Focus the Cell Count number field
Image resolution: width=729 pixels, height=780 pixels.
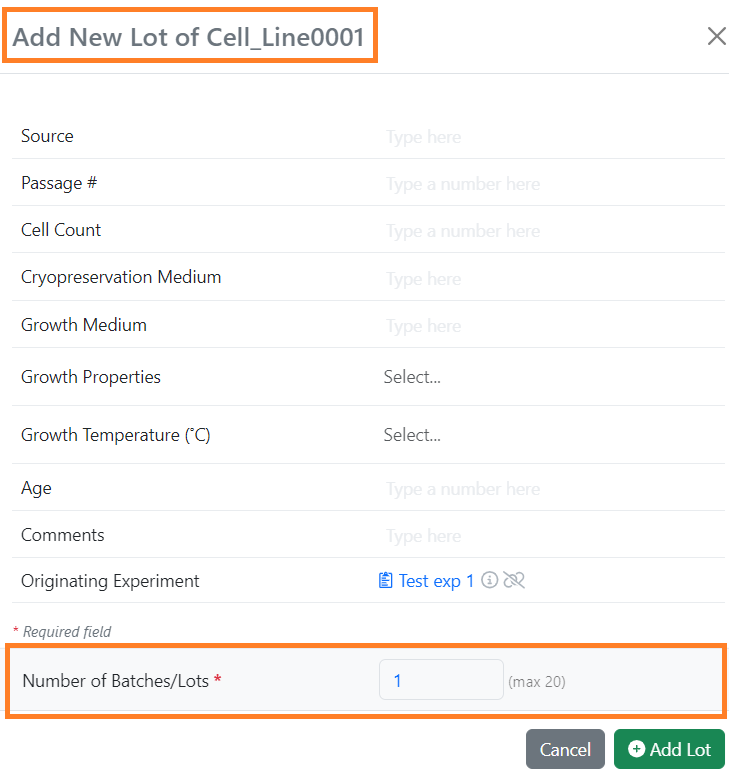(552, 231)
